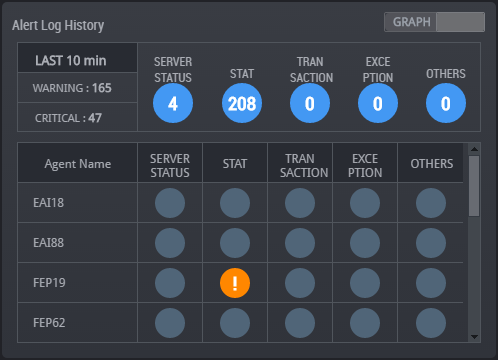Click the STAT count bubble showing 208

[x=242, y=103]
